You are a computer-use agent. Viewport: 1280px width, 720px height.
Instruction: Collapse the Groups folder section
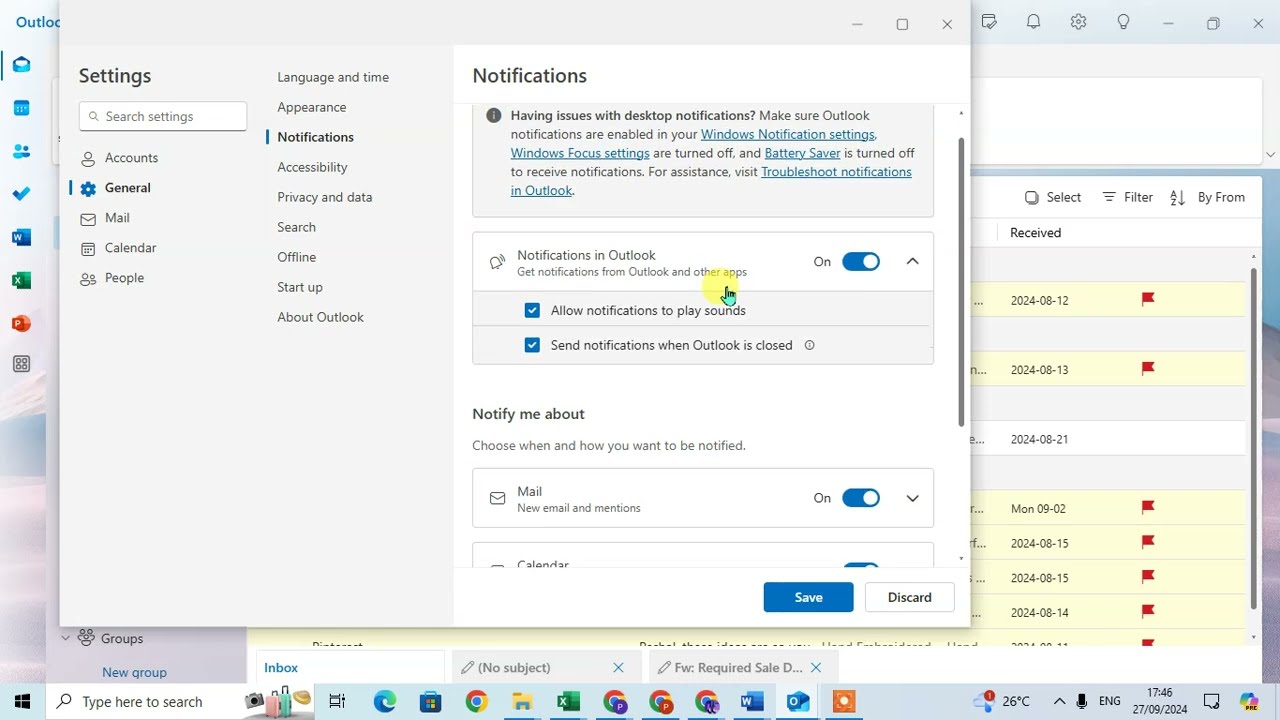pyautogui.click(x=65, y=638)
